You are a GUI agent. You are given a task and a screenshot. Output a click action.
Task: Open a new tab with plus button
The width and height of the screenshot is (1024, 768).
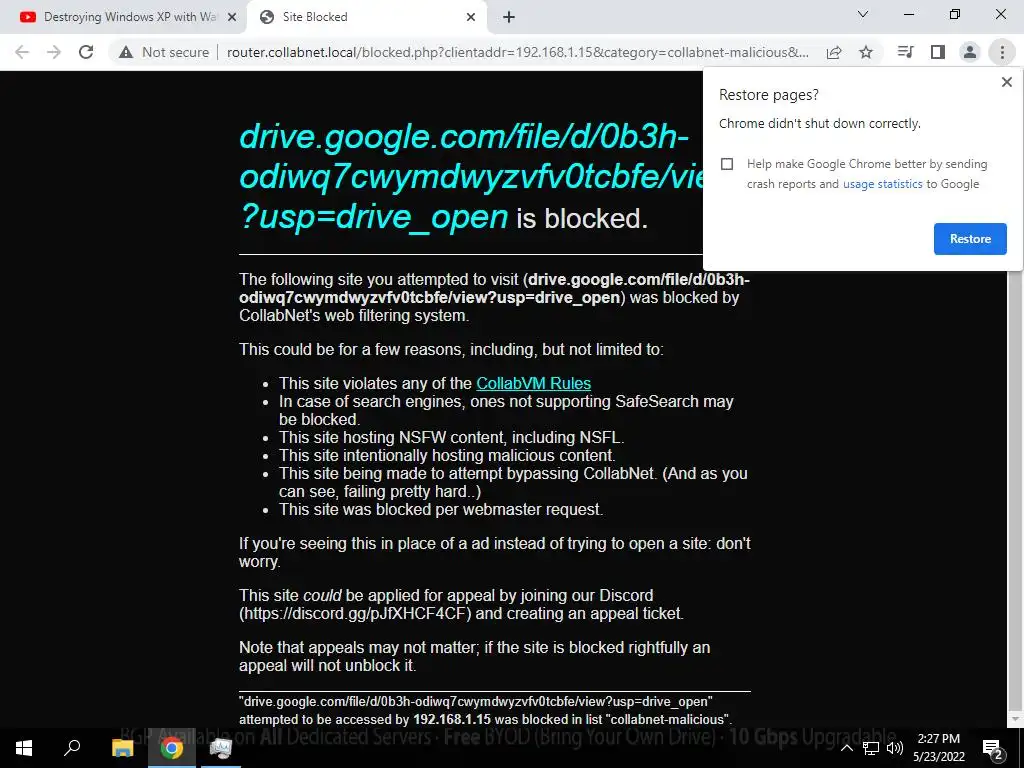(x=509, y=17)
